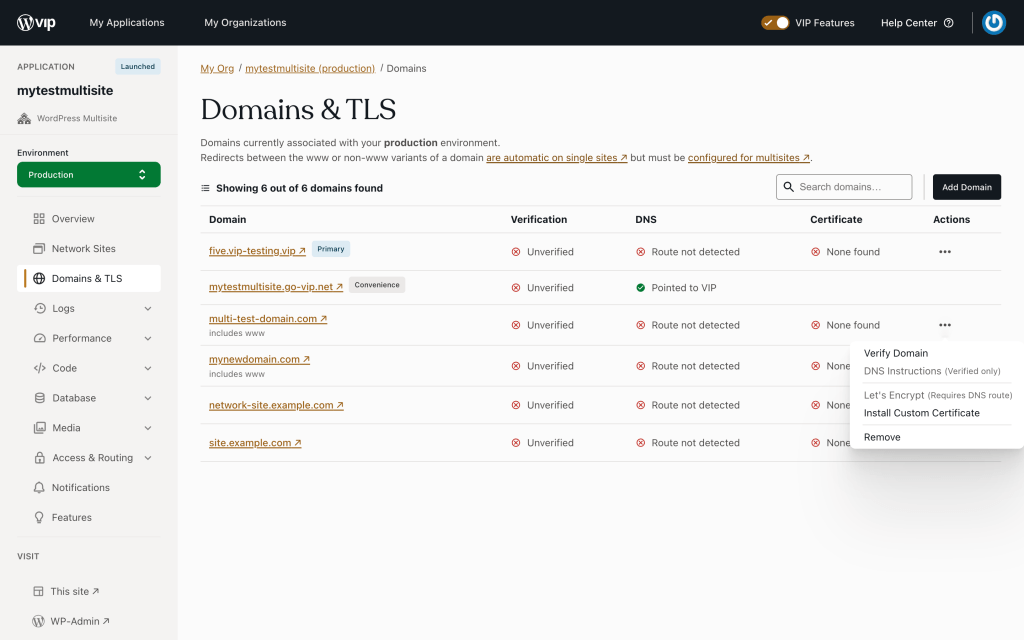Image resolution: width=1024 pixels, height=640 pixels.
Task: Click the Certificate column header
Action: coord(836,219)
